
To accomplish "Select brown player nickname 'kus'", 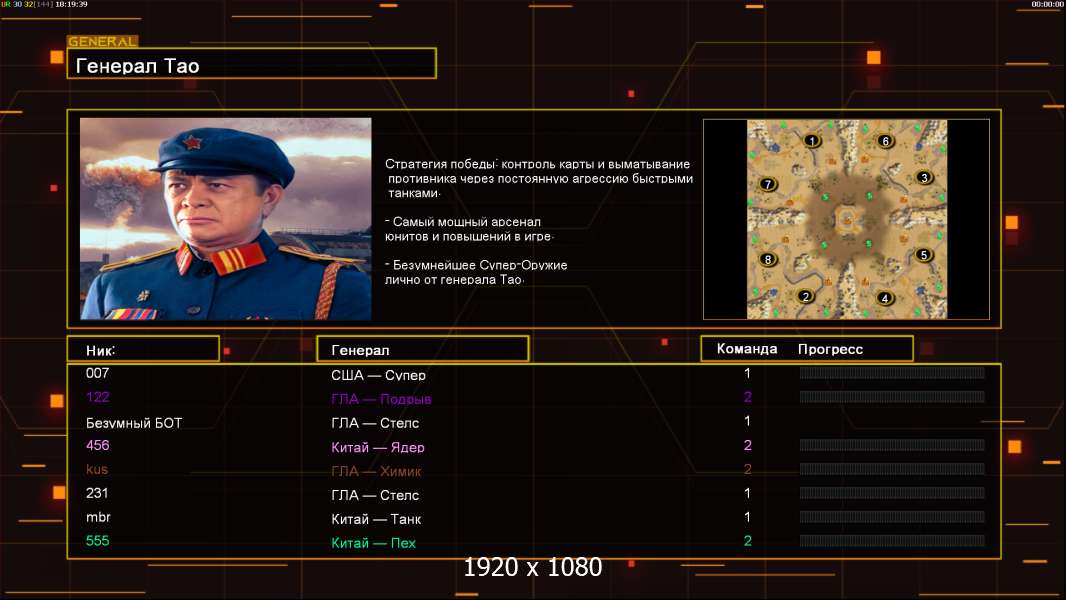I will click(97, 469).
